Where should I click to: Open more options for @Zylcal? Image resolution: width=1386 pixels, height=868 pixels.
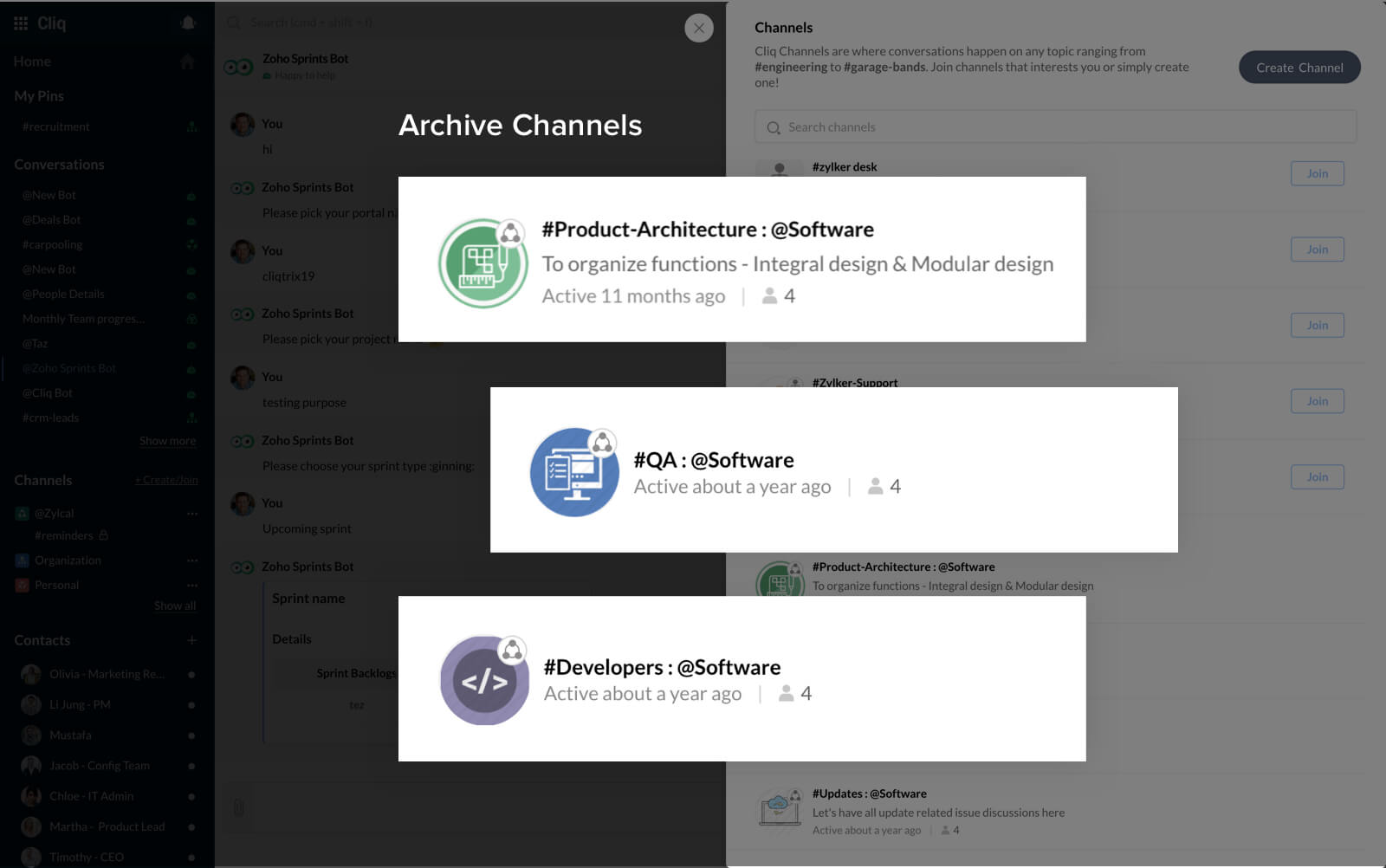coord(192,514)
